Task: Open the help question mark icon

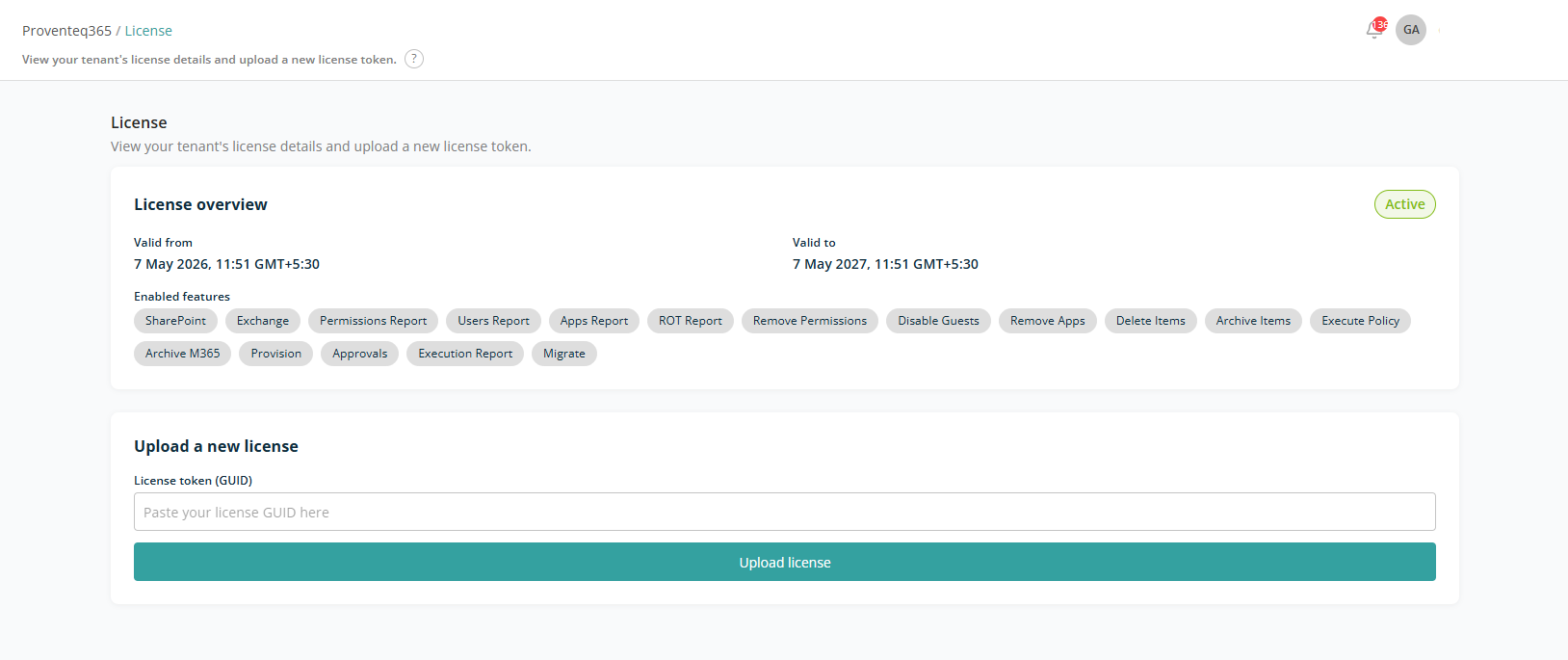Action: [414, 59]
